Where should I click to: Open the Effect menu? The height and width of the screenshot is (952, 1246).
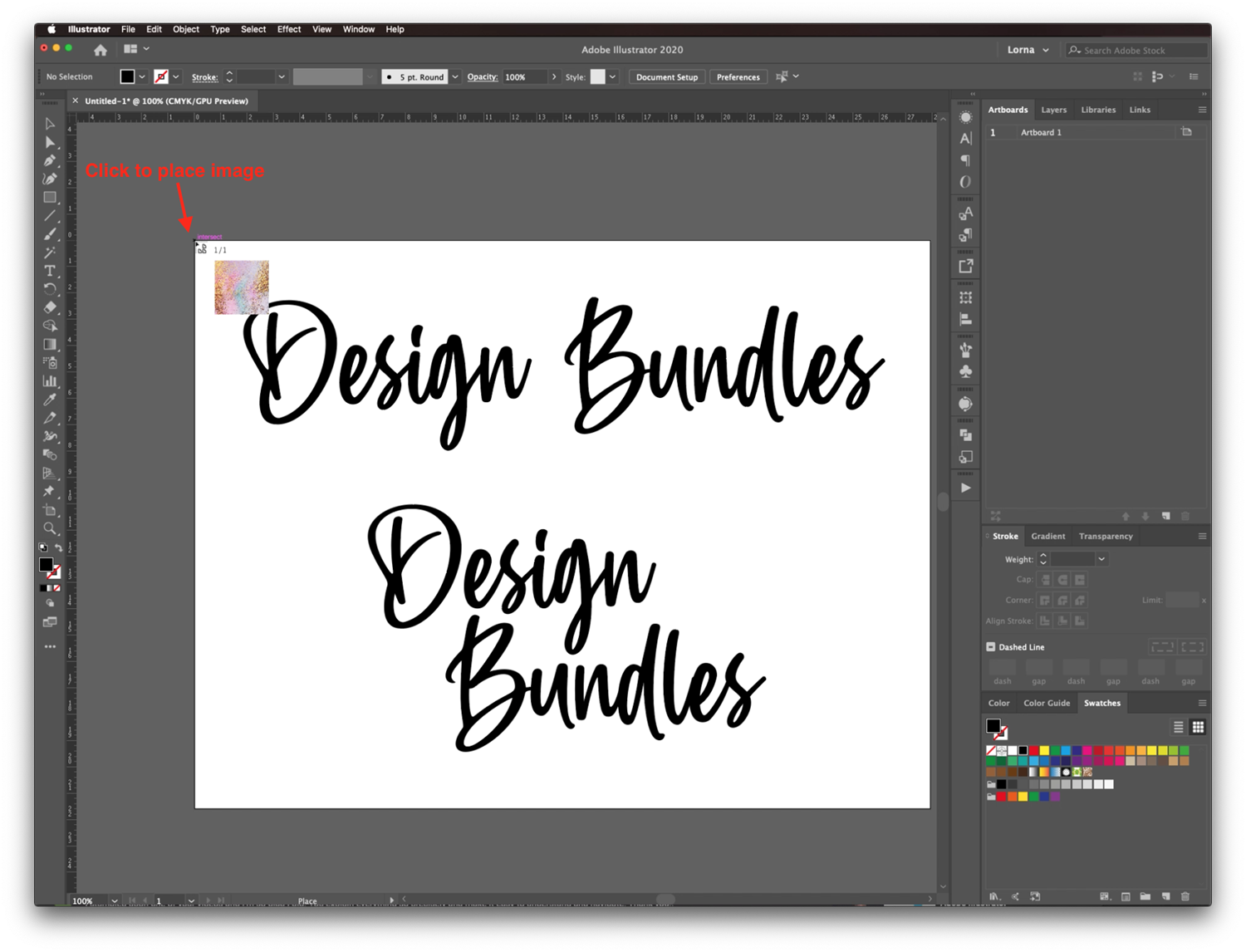(x=289, y=29)
